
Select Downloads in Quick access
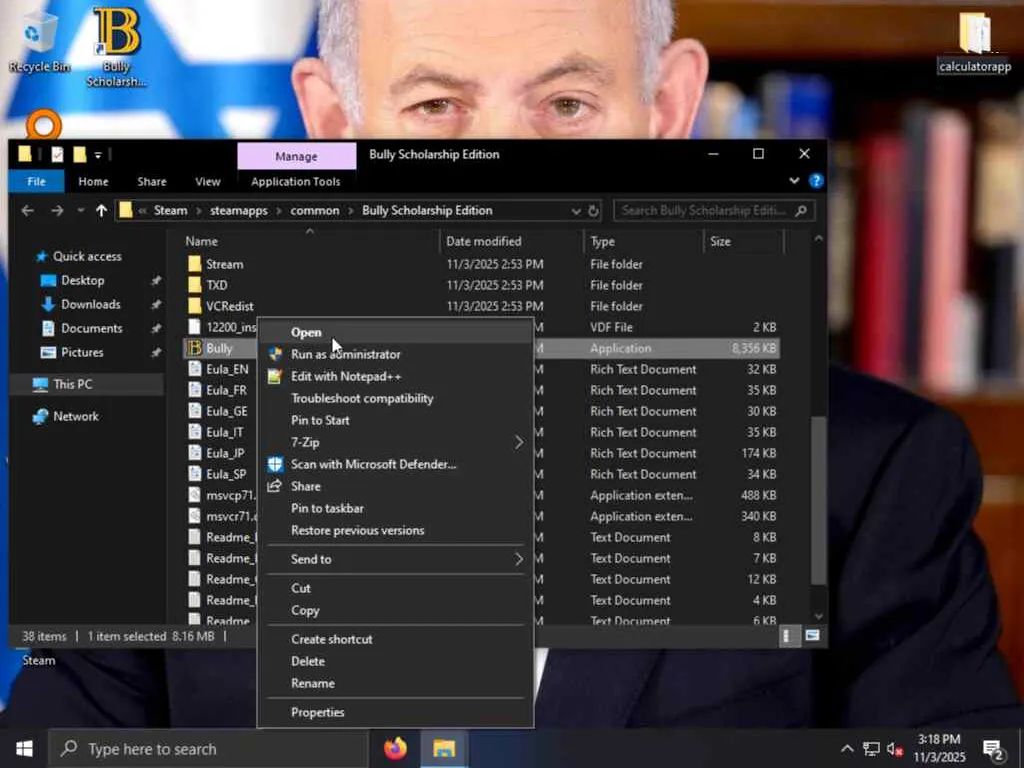pyautogui.click(x=91, y=304)
